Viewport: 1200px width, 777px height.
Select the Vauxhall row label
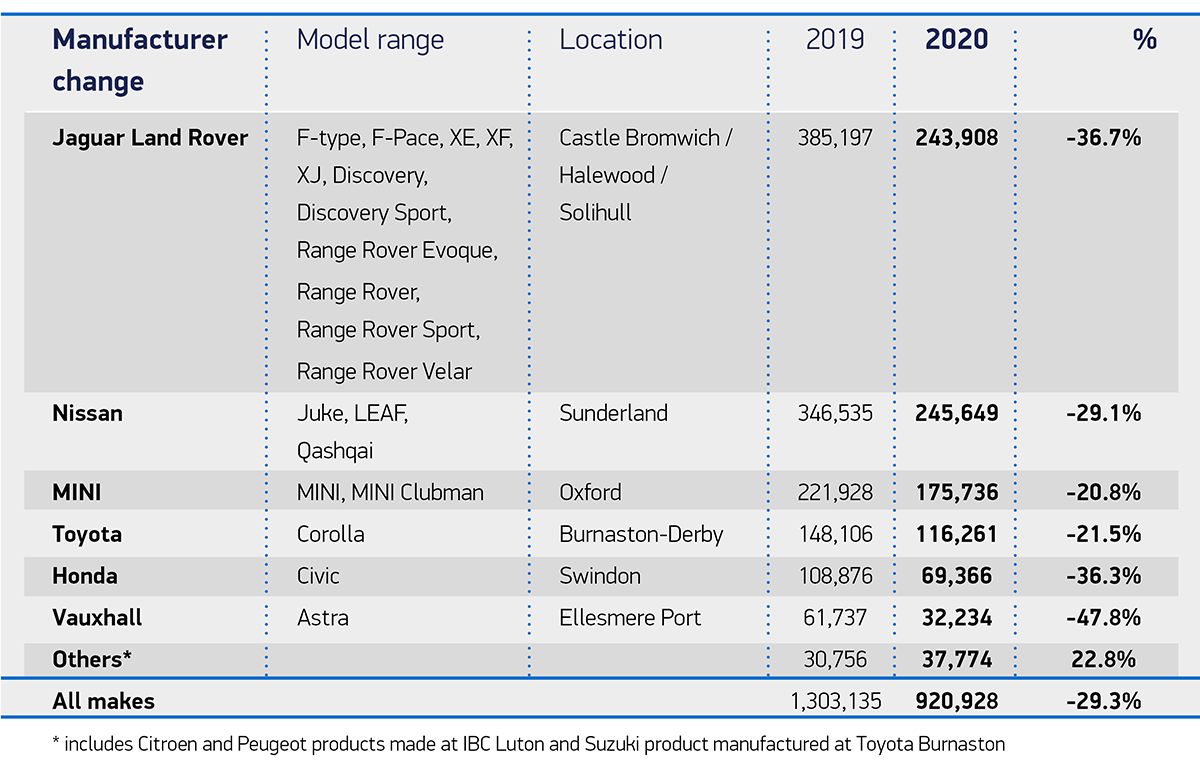97,618
